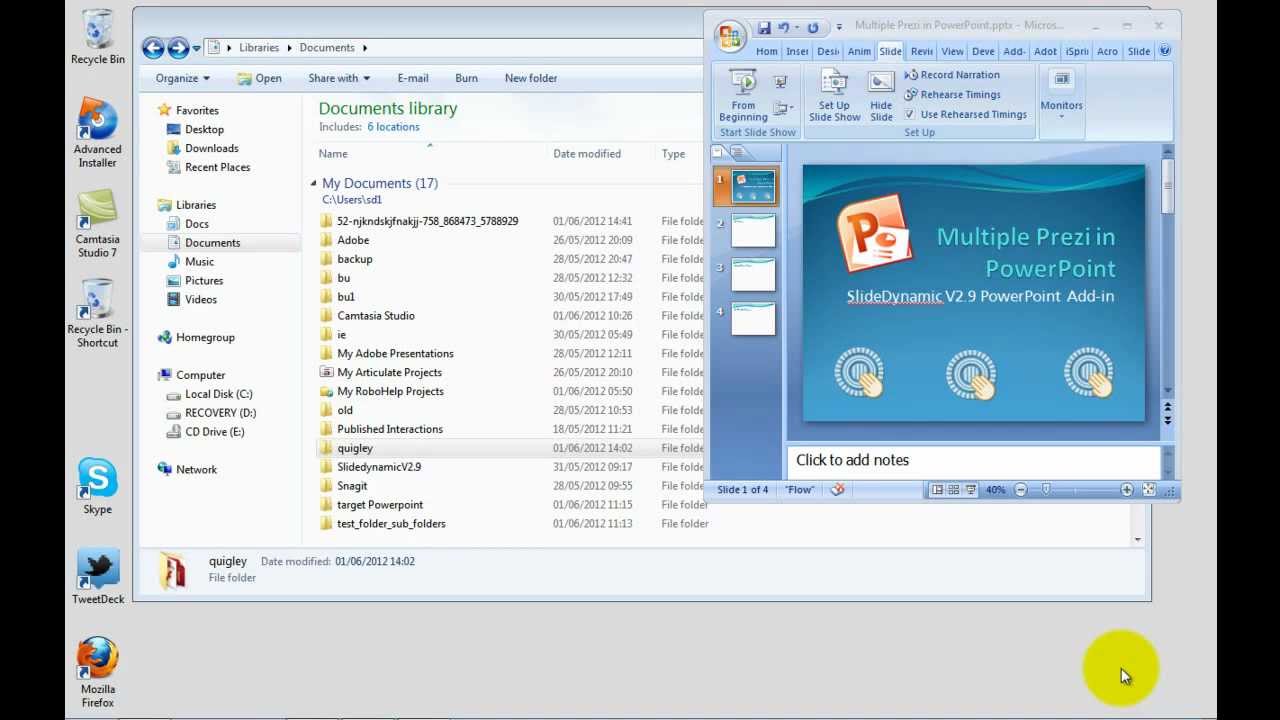1280x720 pixels.
Task: Switch to Normal view in status bar
Action: pos(937,489)
